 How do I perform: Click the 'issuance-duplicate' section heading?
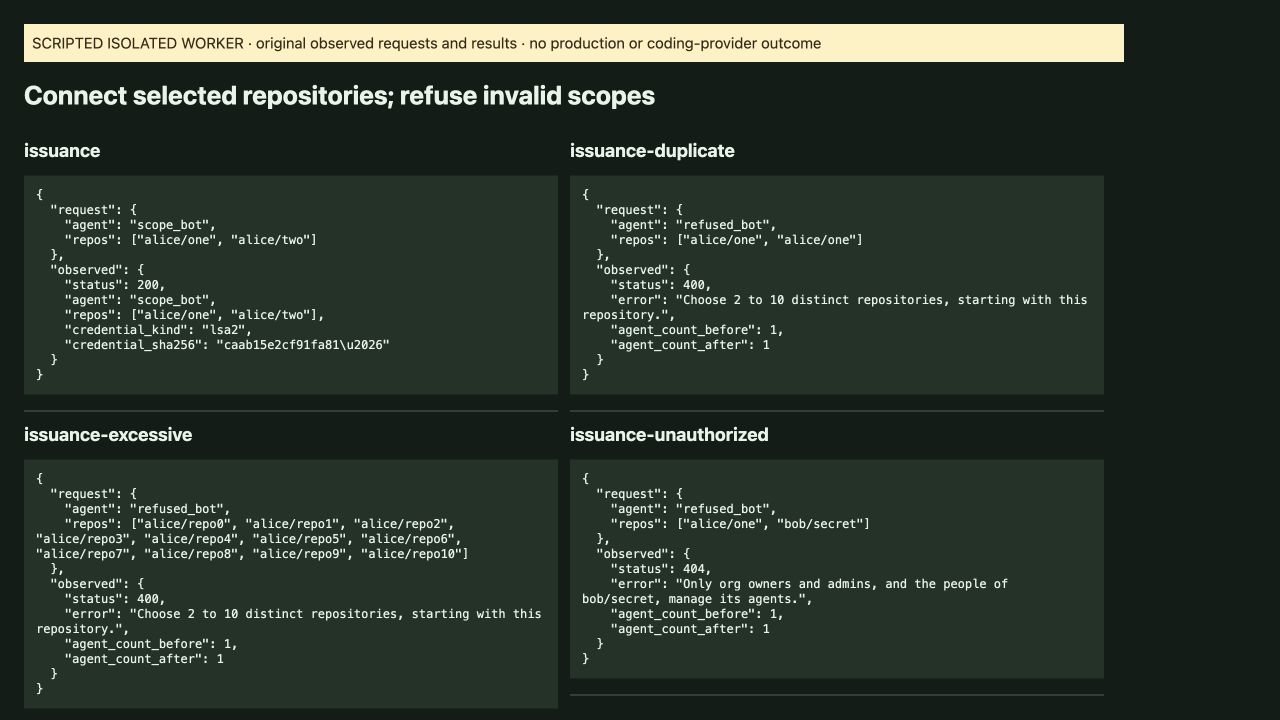(652, 151)
